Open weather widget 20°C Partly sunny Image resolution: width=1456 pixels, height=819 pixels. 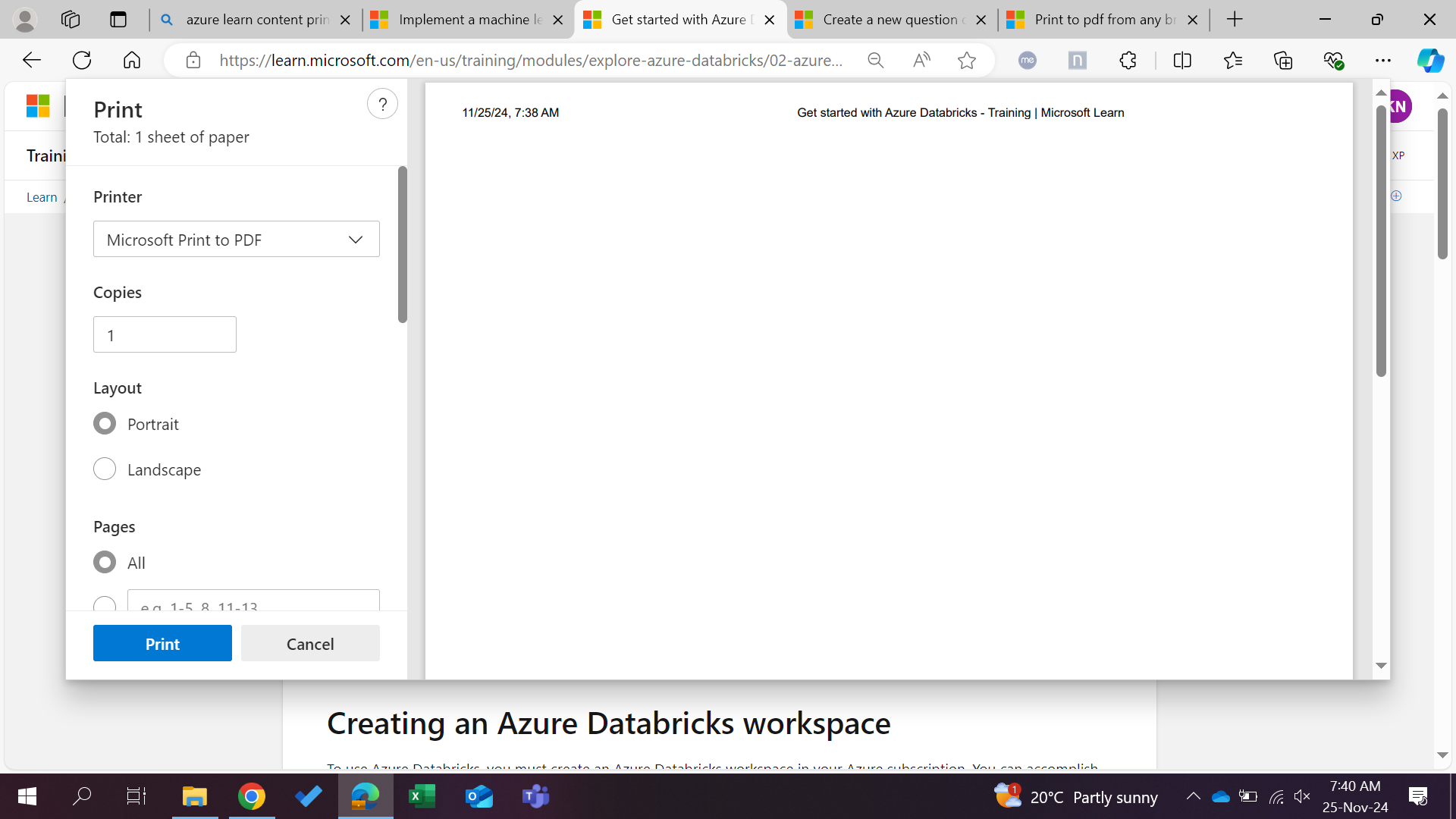tap(1076, 796)
